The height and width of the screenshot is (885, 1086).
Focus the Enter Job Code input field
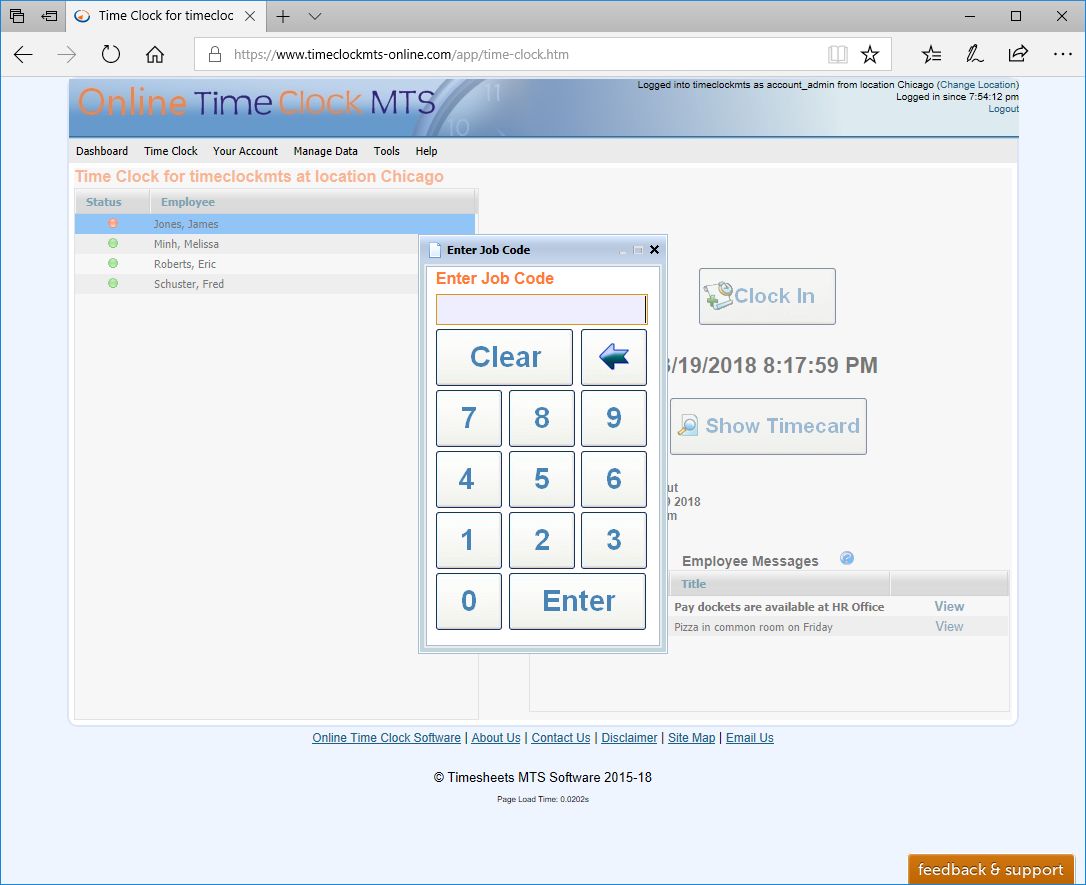[x=542, y=310]
